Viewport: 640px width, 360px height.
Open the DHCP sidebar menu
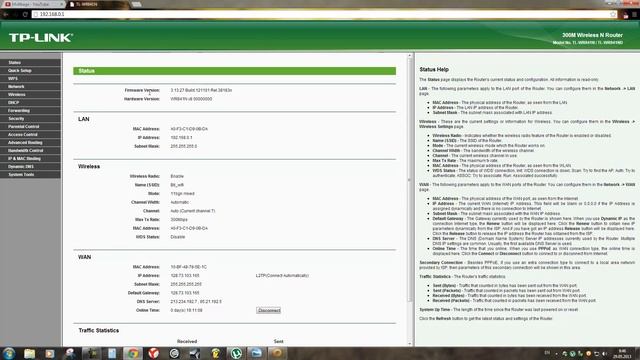click(31, 102)
